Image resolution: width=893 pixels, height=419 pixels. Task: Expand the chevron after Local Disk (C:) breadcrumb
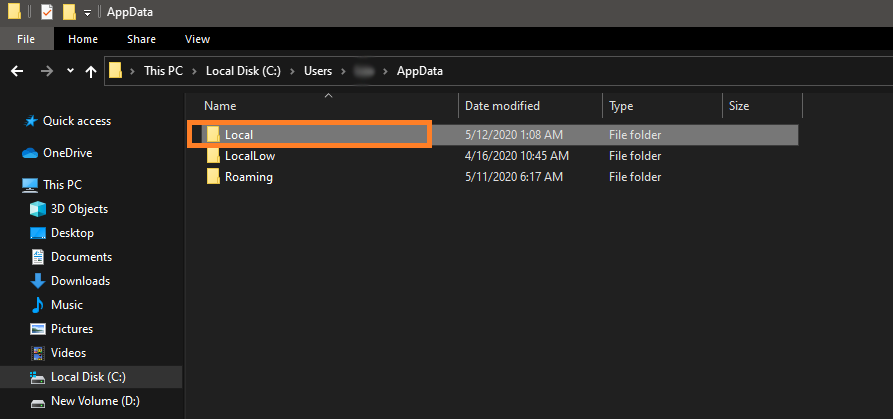(293, 71)
